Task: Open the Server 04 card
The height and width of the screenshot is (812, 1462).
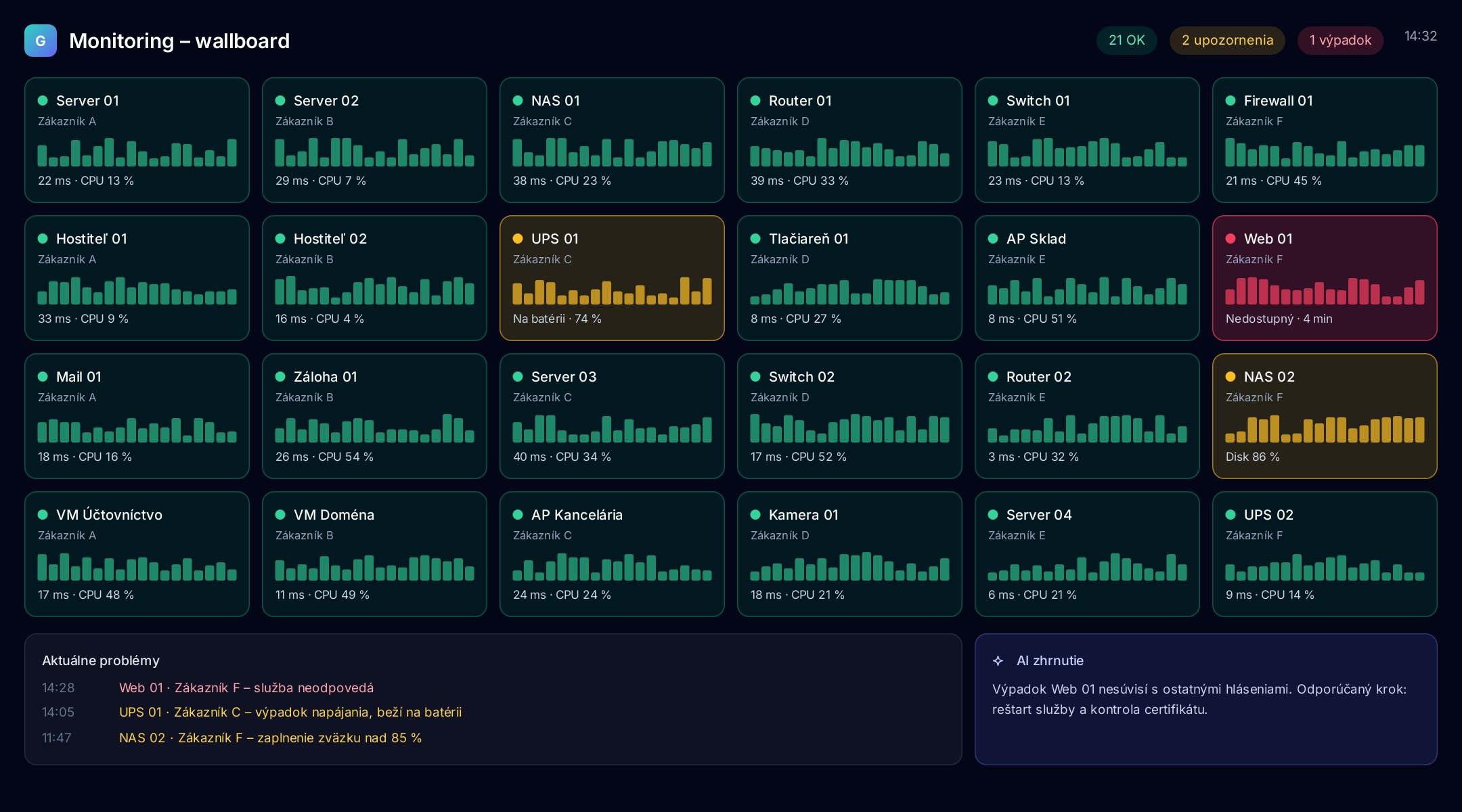Action: [1087, 554]
